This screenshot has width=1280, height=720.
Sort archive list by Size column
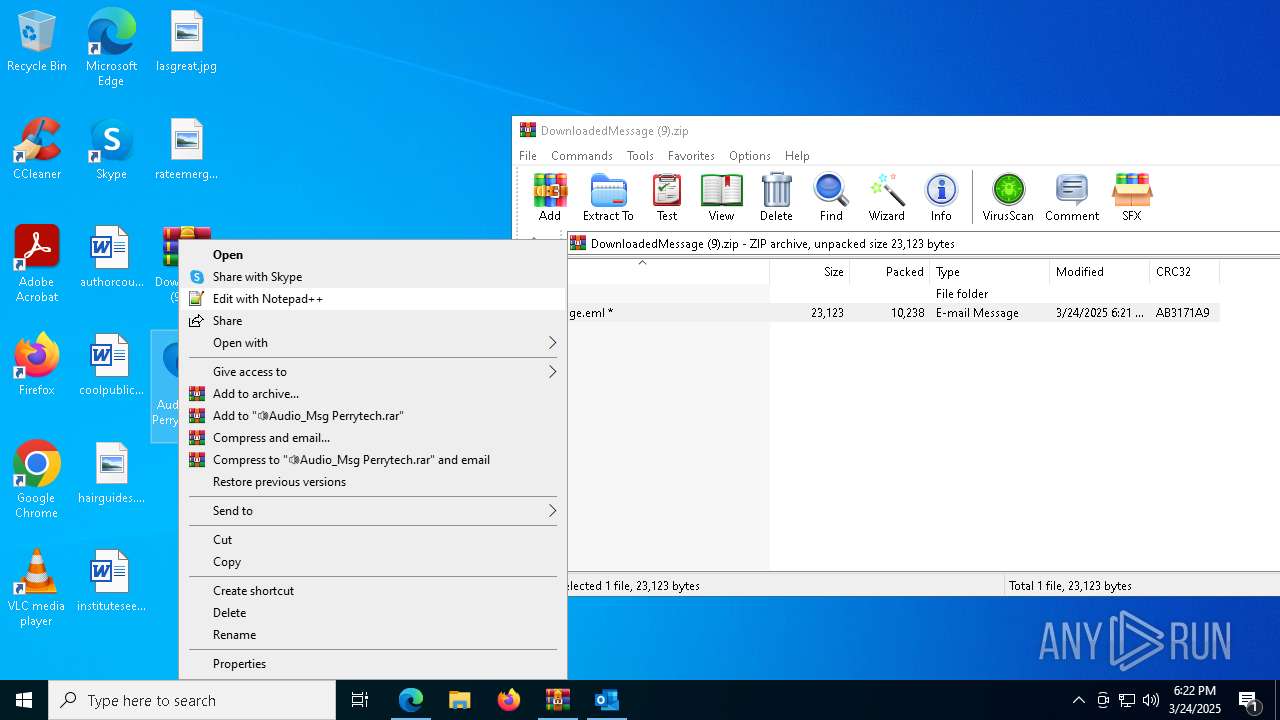810,272
